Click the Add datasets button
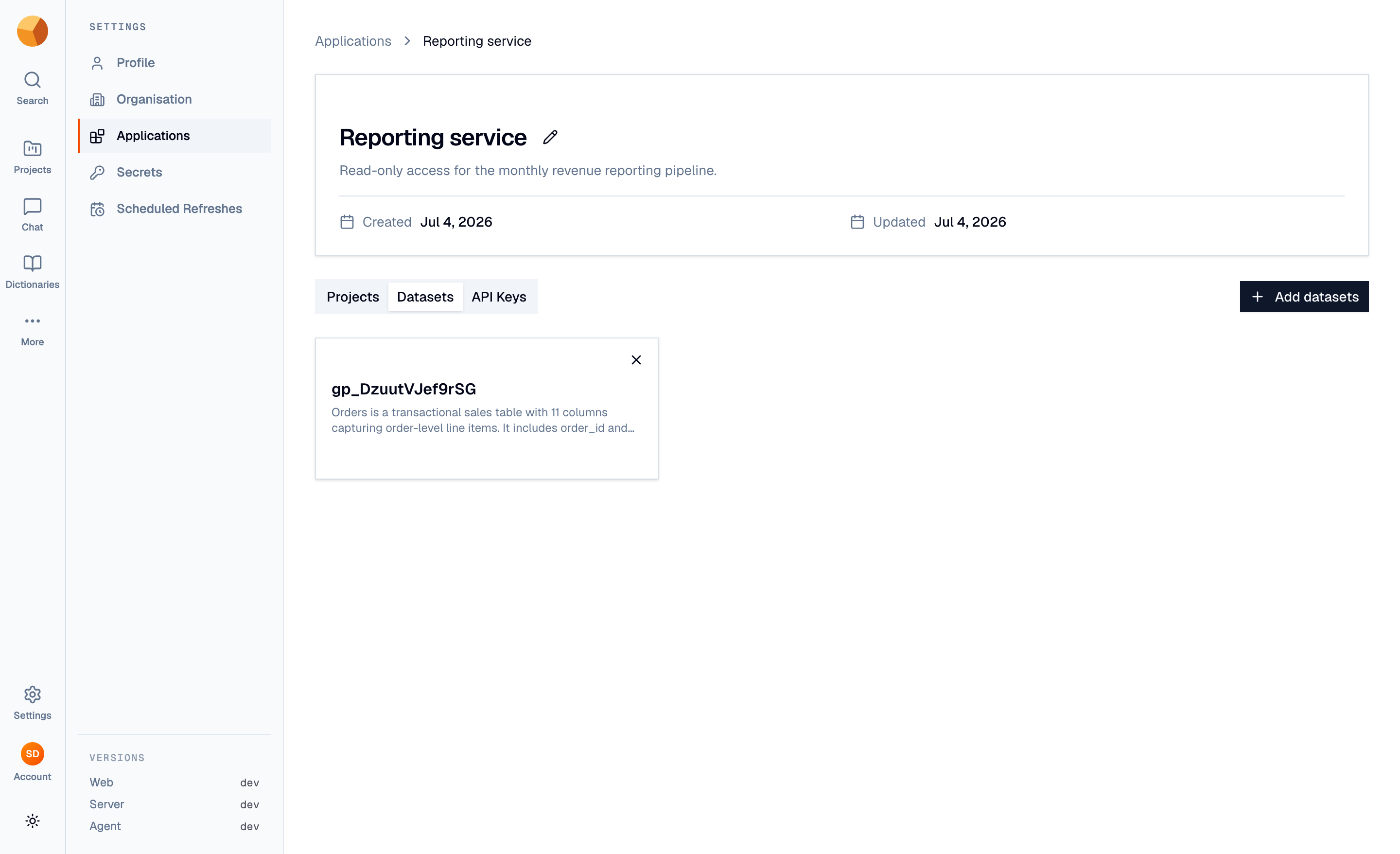The width and height of the screenshot is (1400, 854). pyautogui.click(x=1304, y=296)
